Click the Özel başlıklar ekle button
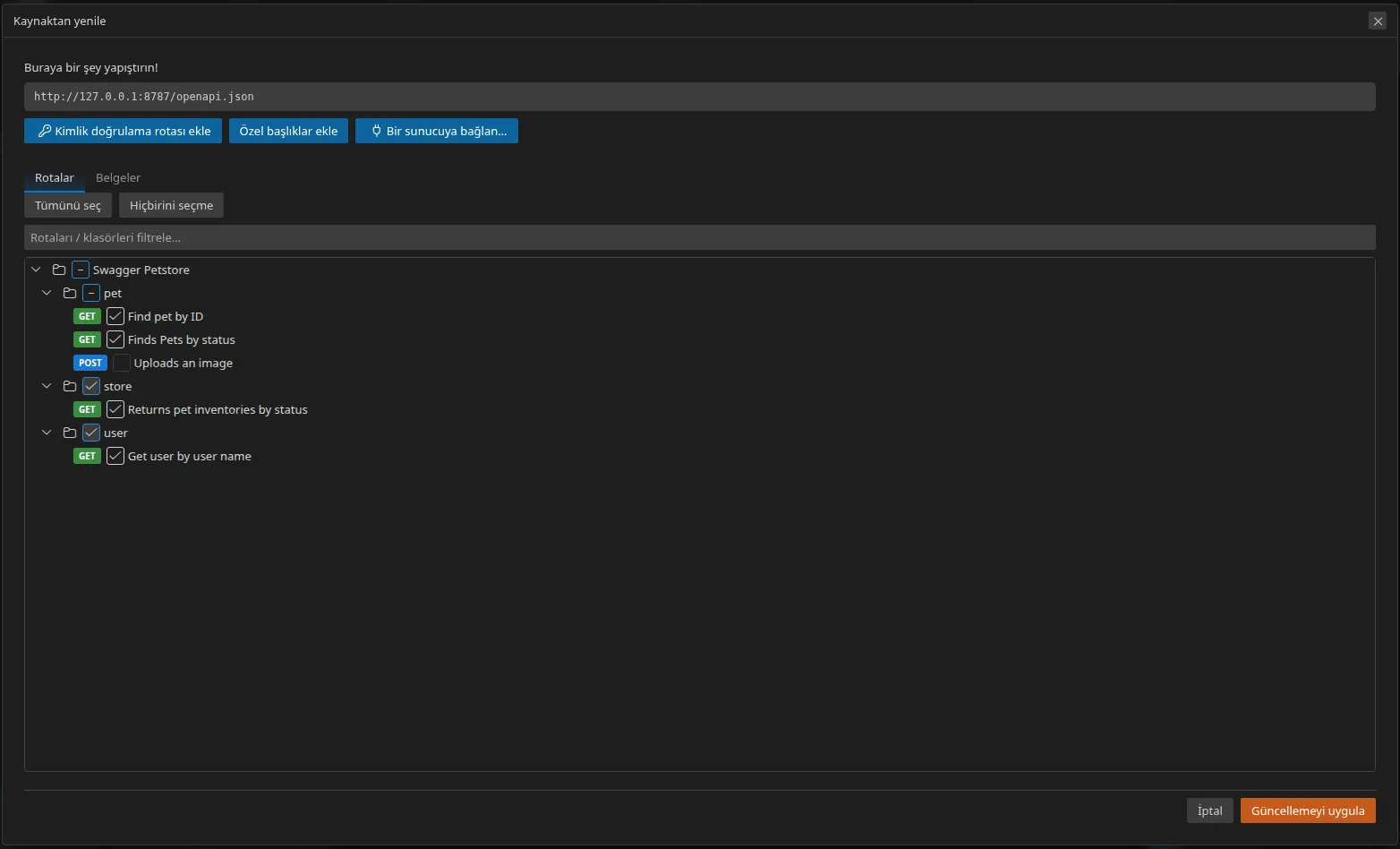Image resolution: width=1400 pixels, height=849 pixels. coord(288,131)
